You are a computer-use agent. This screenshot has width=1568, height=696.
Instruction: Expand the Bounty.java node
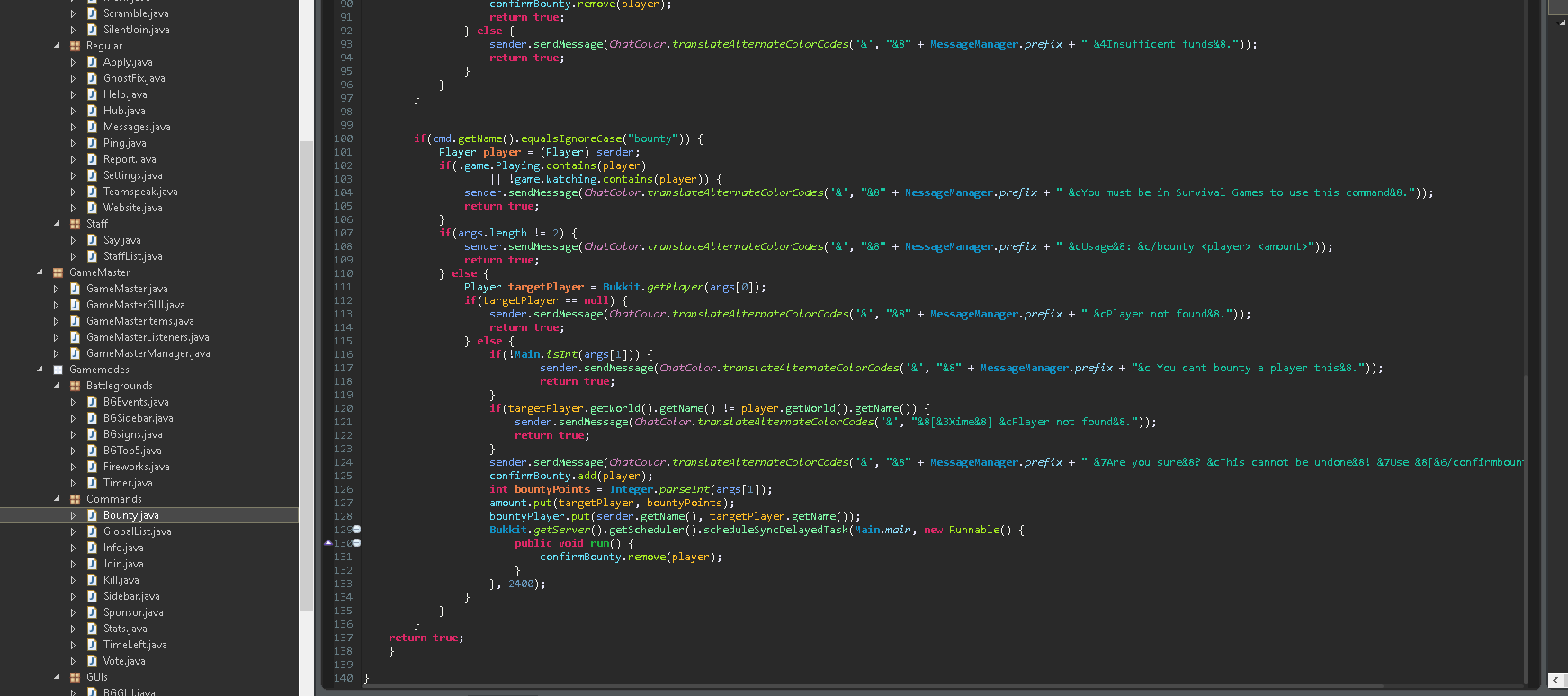73,515
